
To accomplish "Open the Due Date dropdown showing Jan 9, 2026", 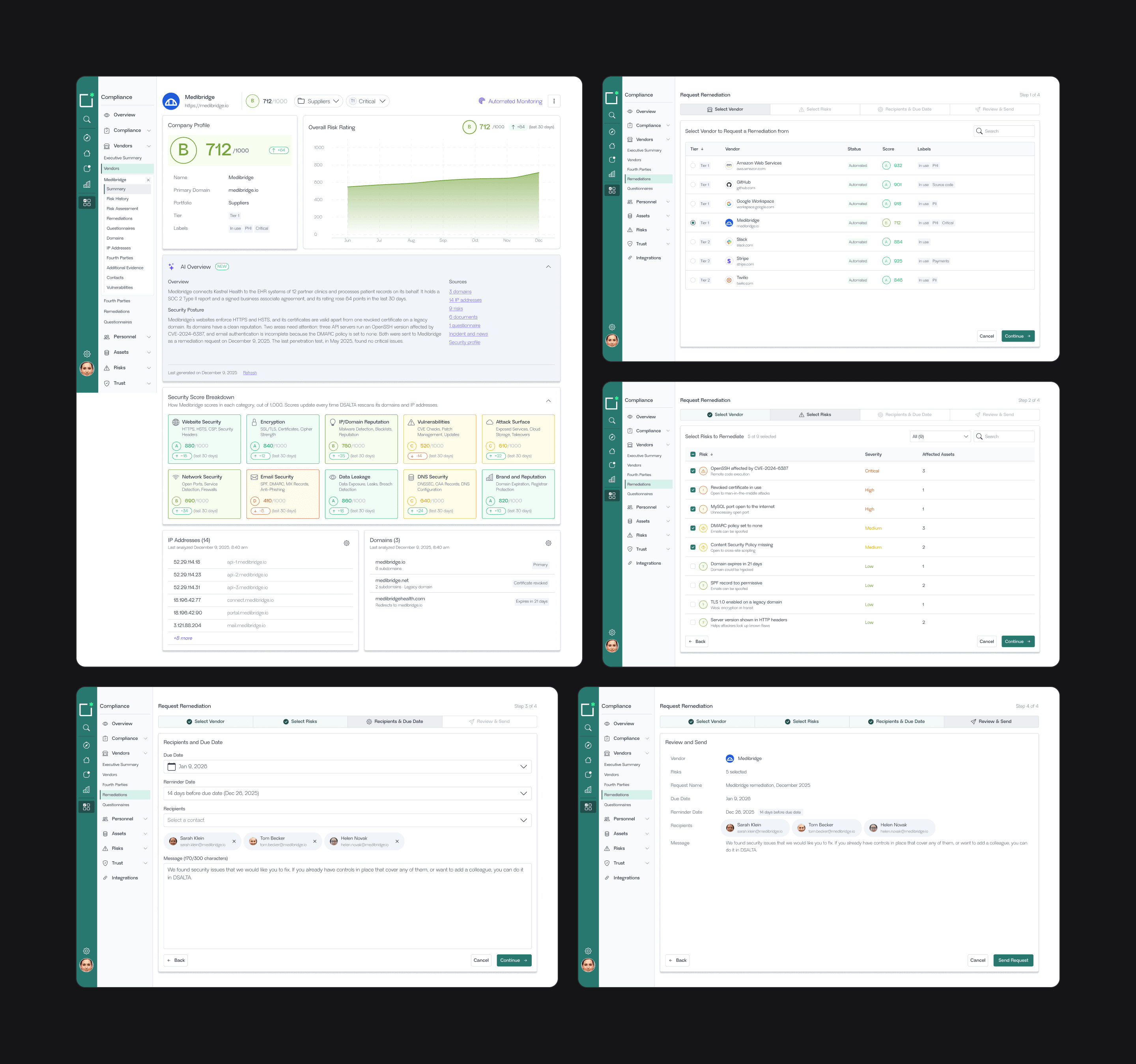I will coord(348,767).
